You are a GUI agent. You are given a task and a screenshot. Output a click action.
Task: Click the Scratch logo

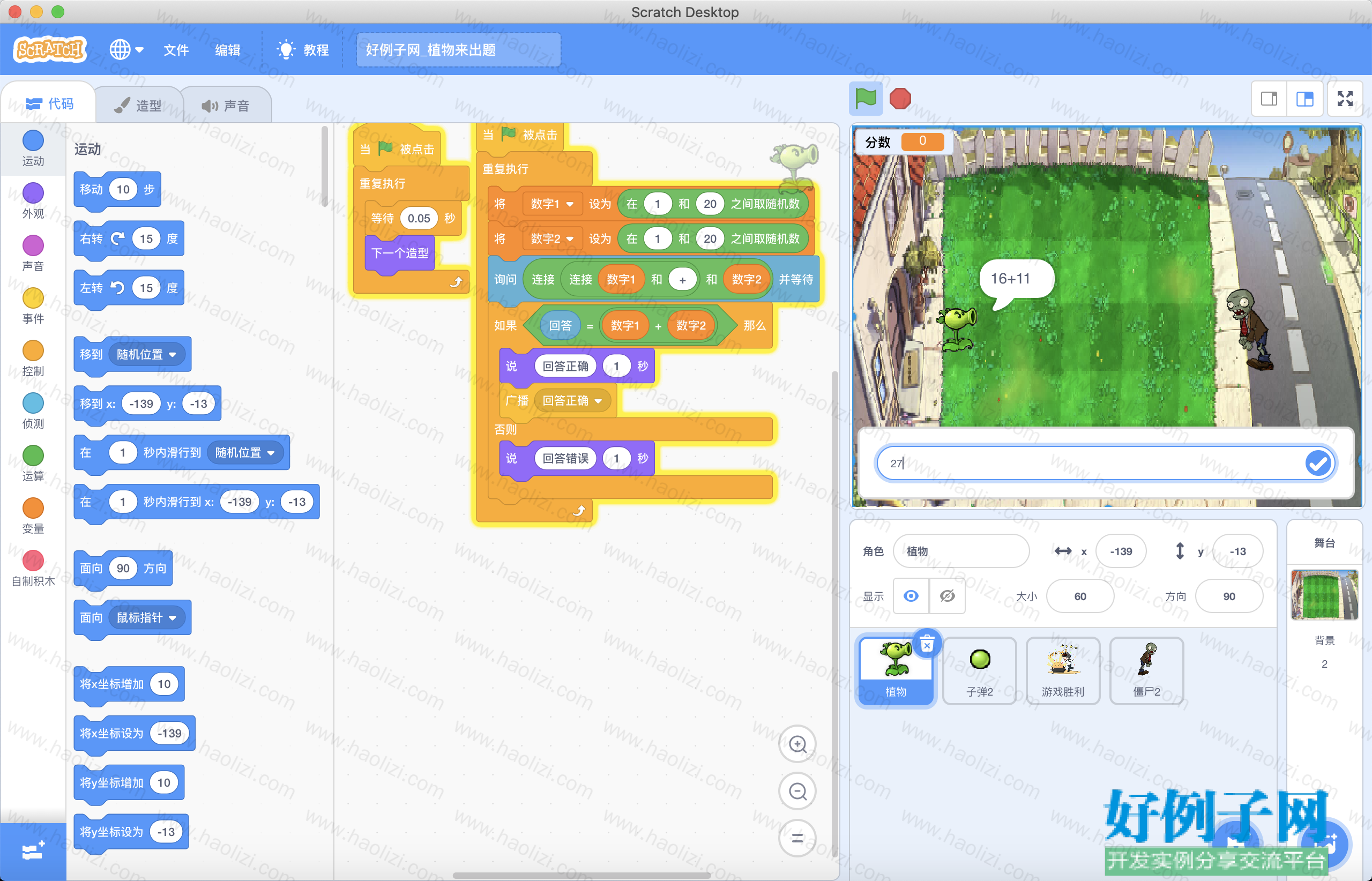(50, 50)
